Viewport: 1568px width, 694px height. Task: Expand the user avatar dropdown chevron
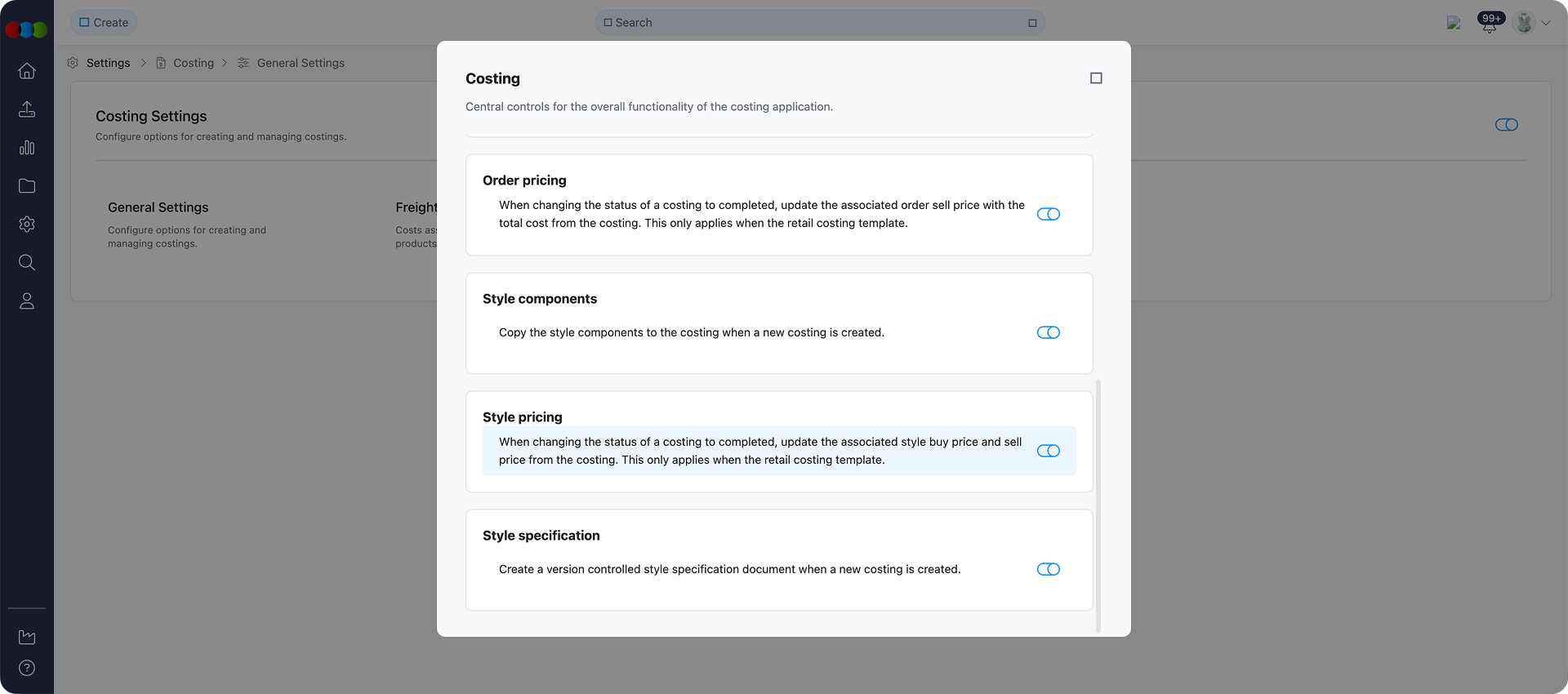[x=1546, y=23]
